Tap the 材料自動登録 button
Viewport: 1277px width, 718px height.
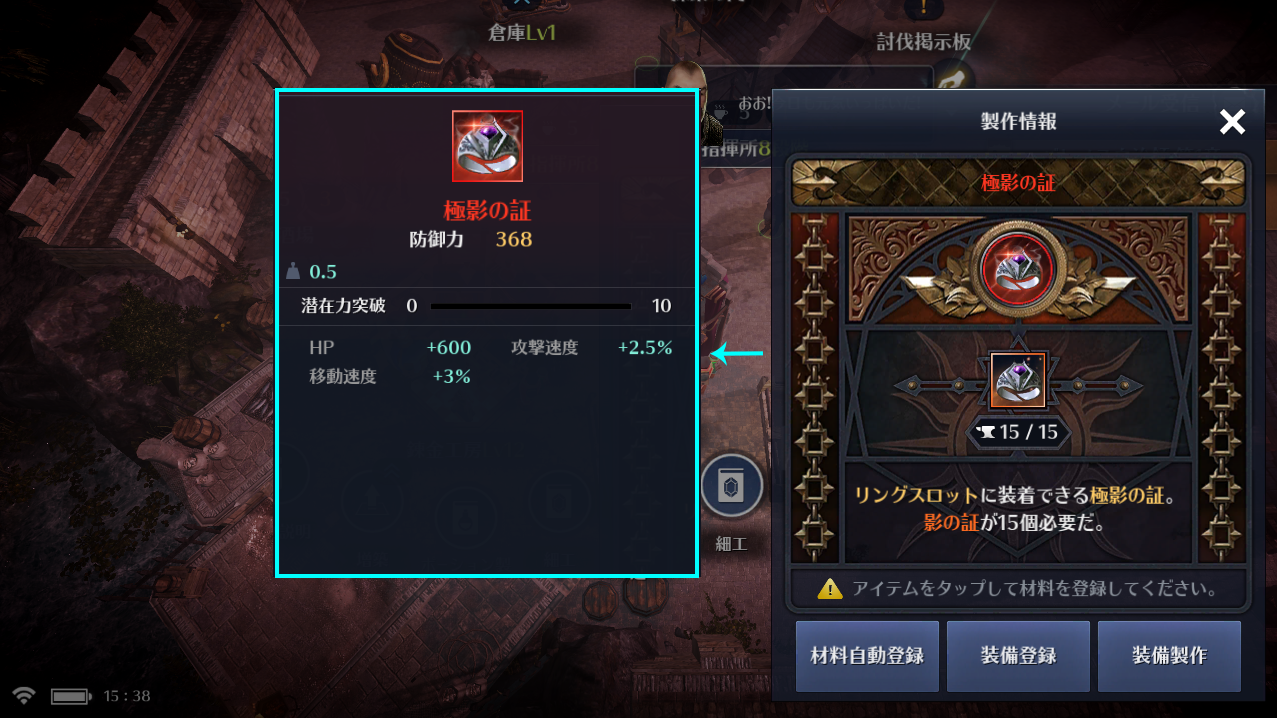867,656
